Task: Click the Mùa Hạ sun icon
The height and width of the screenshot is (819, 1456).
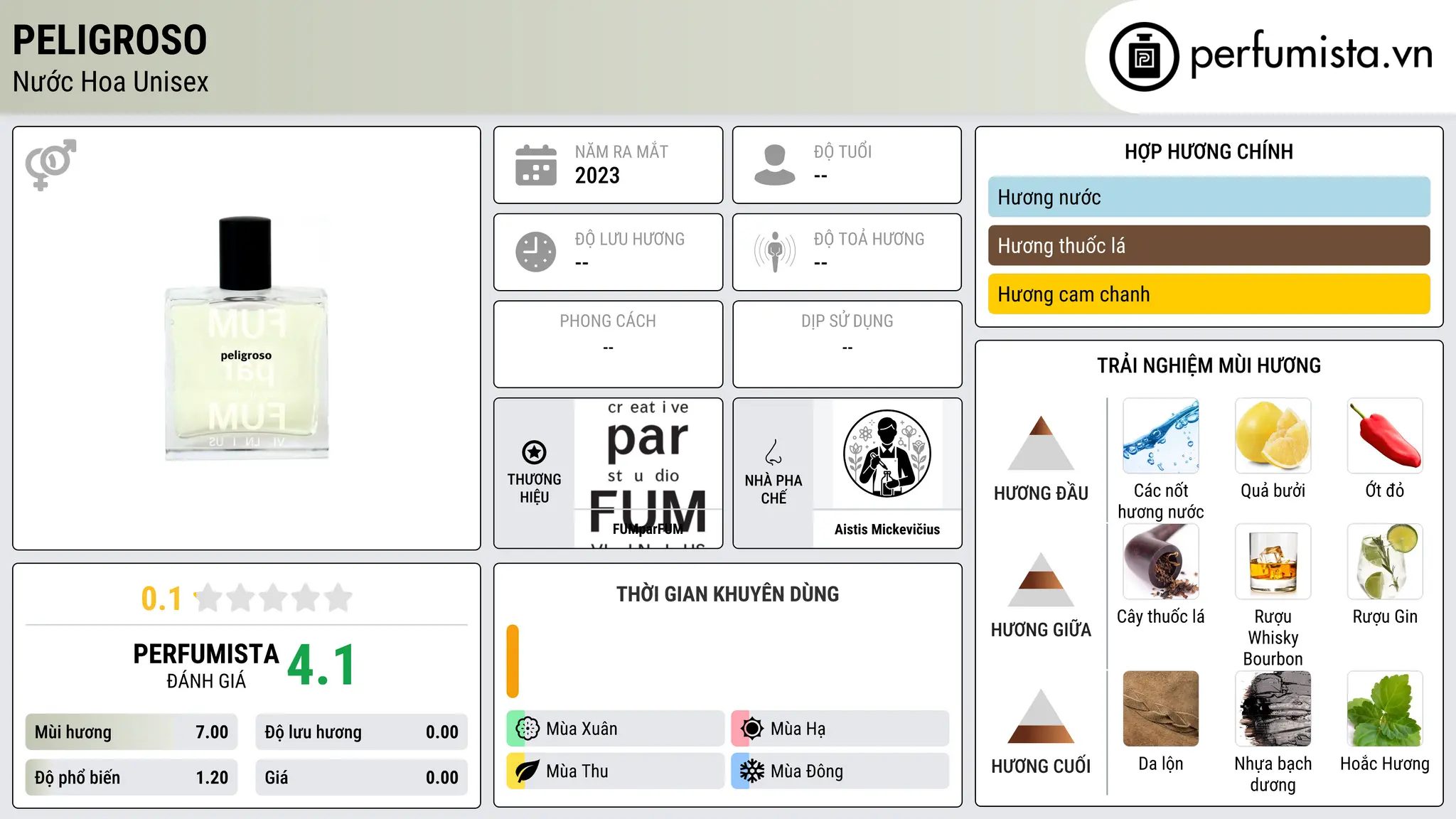Action: point(752,729)
